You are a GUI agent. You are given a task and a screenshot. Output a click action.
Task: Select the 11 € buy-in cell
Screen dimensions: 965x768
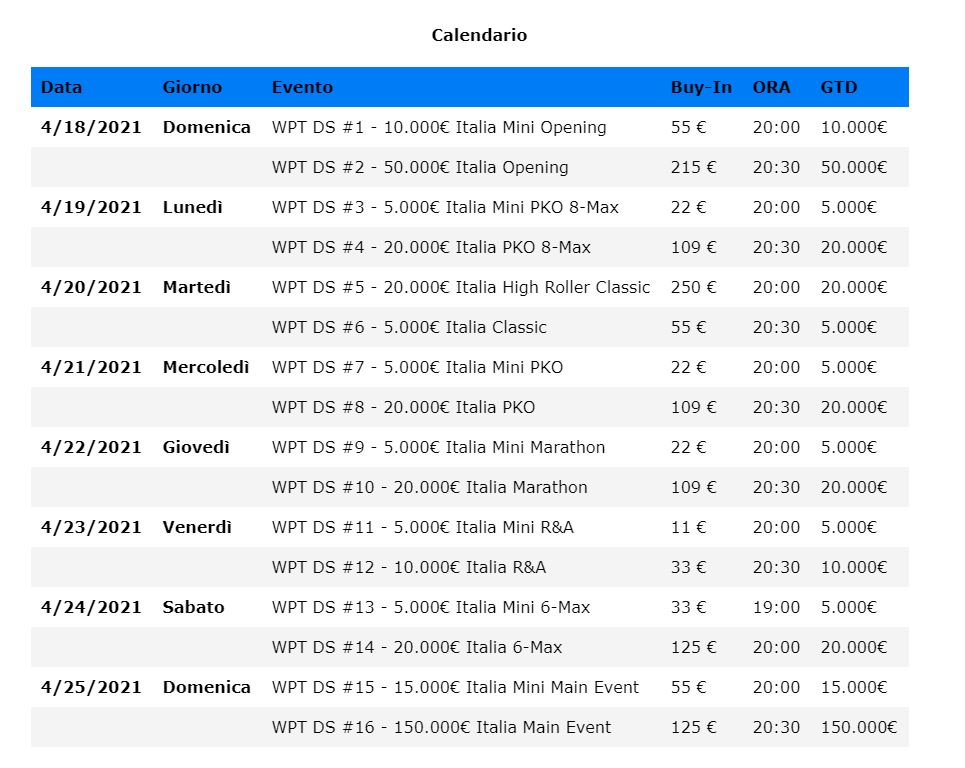point(688,527)
